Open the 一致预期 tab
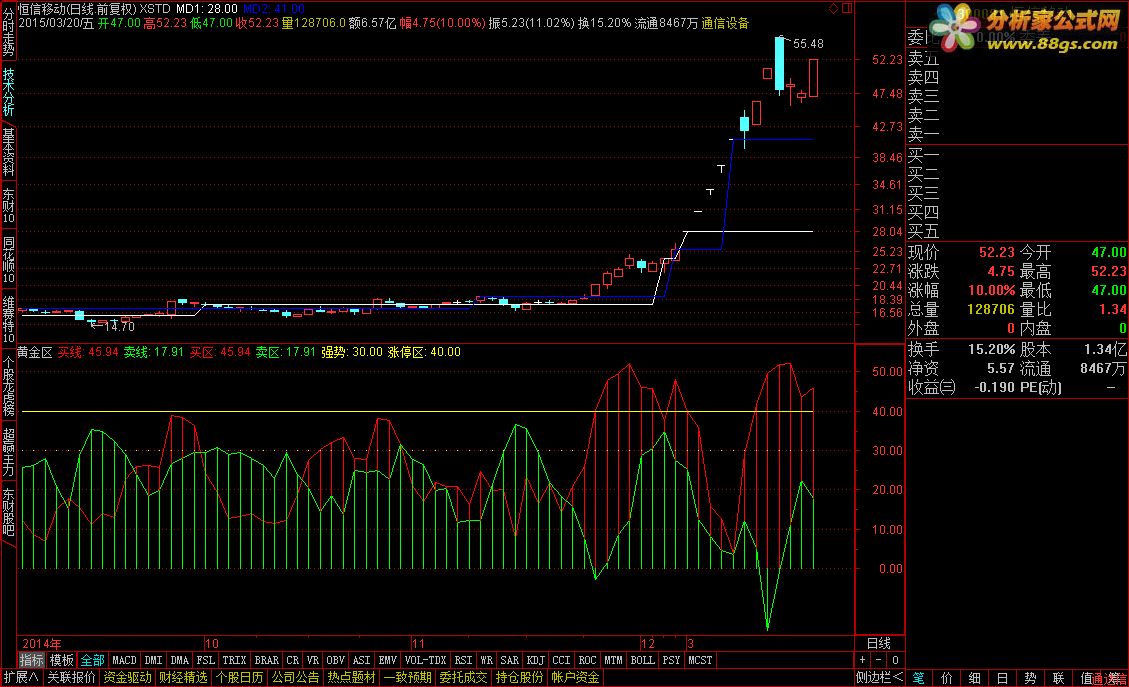 (x=408, y=678)
